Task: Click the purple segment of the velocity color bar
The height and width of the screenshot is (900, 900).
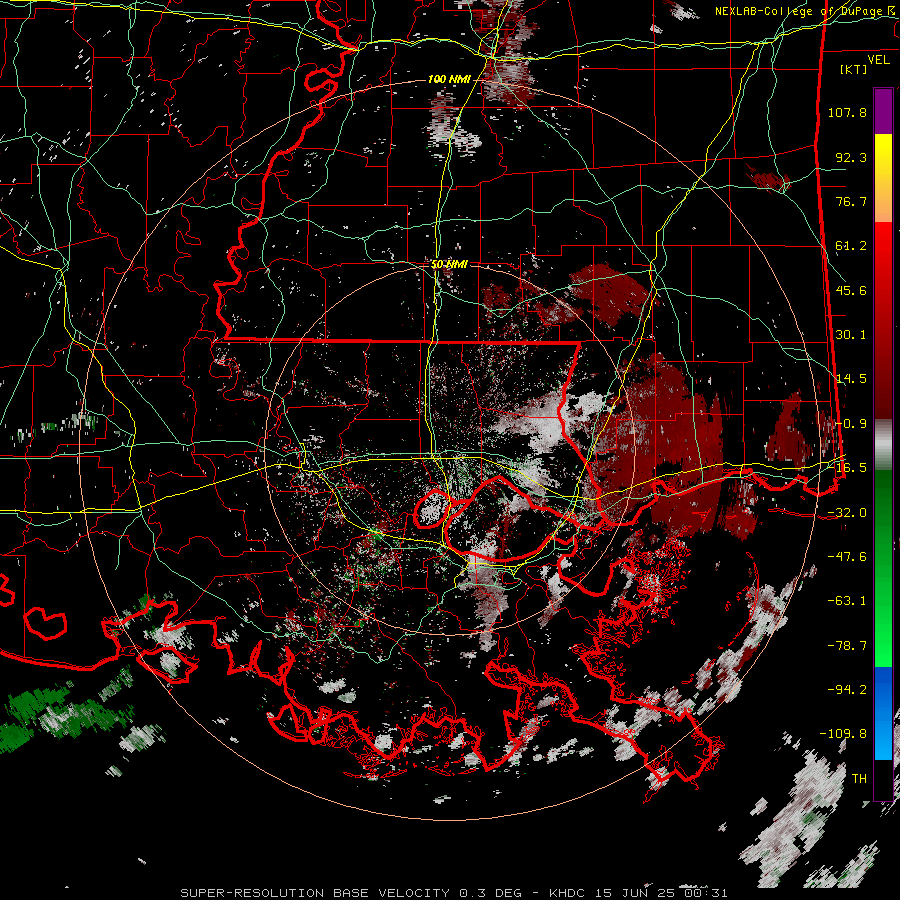Action: [883, 111]
